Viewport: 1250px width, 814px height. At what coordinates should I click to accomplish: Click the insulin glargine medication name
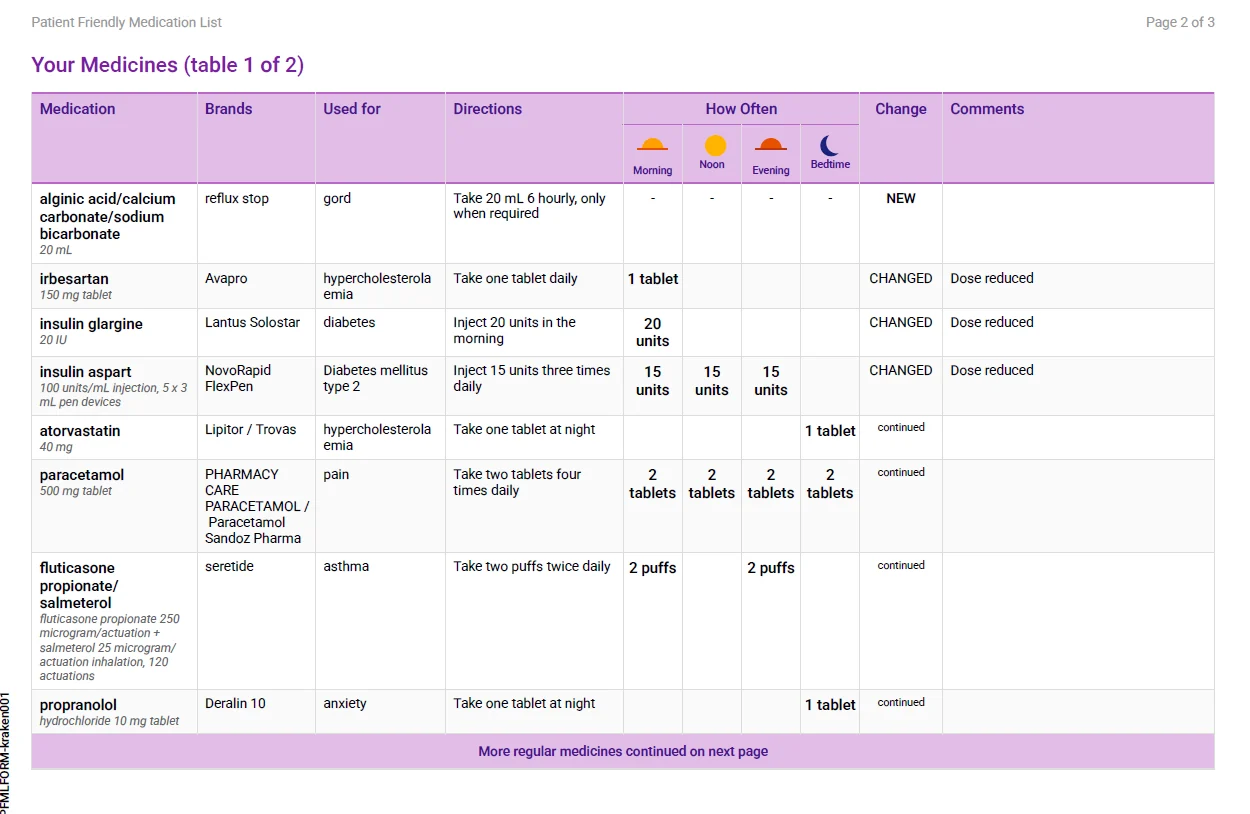point(91,324)
